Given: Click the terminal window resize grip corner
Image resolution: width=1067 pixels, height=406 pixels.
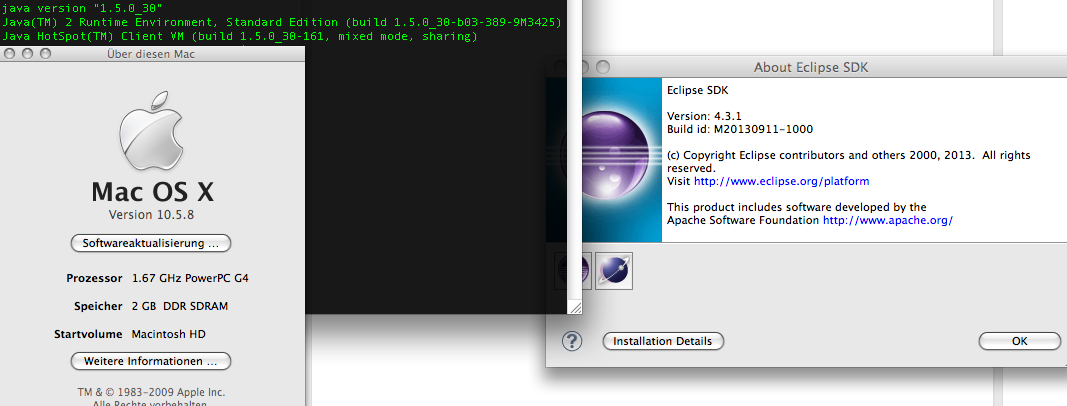Looking at the screenshot, I should [x=575, y=307].
